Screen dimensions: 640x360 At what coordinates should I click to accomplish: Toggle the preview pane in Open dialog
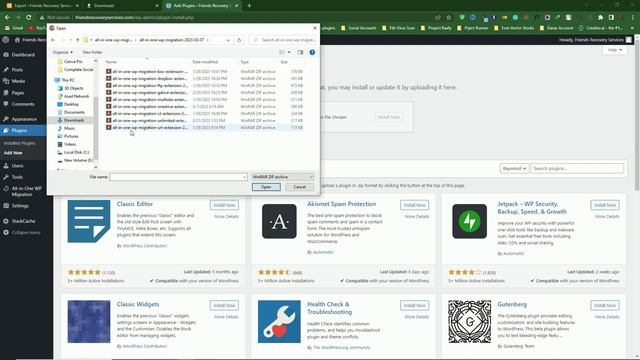300,52
